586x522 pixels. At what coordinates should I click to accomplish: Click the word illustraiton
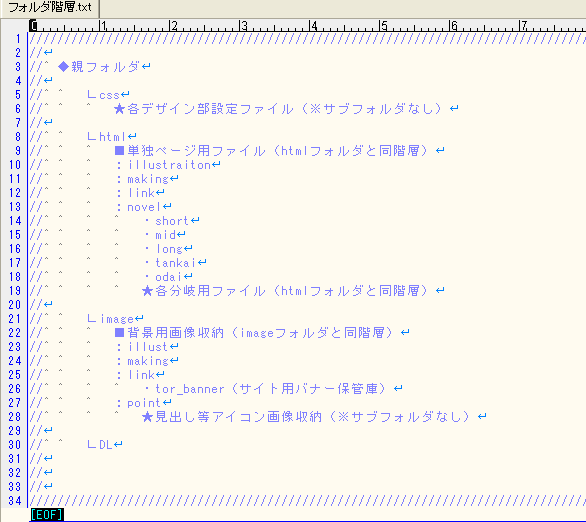tap(170, 165)
